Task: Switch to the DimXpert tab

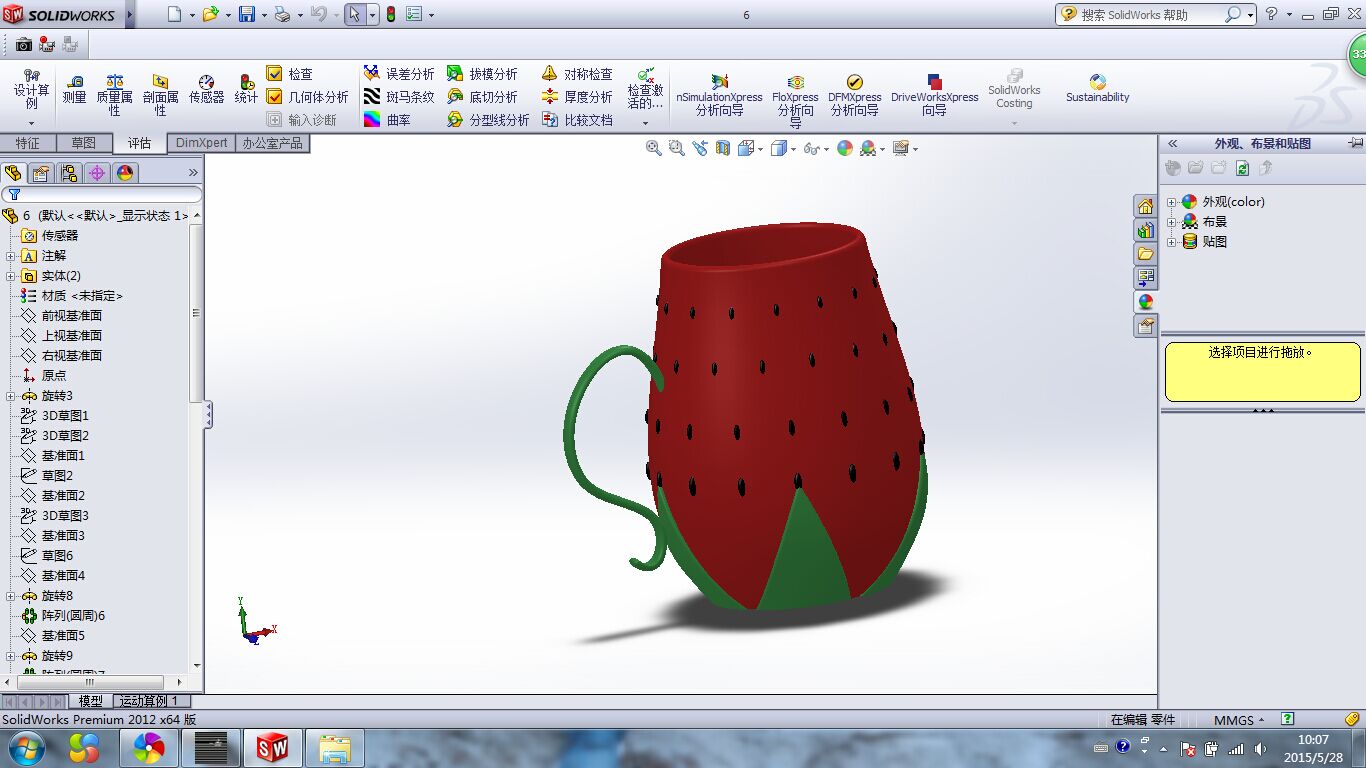Action: [202, 143]
